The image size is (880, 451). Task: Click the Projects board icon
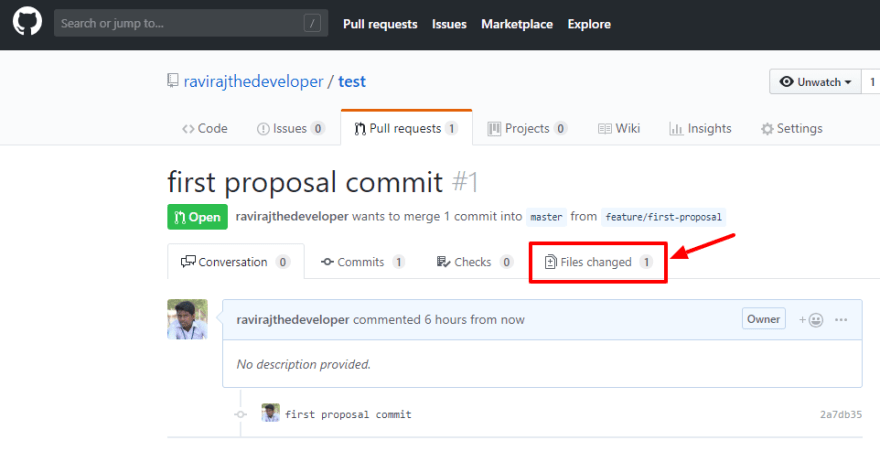[494, 128]
